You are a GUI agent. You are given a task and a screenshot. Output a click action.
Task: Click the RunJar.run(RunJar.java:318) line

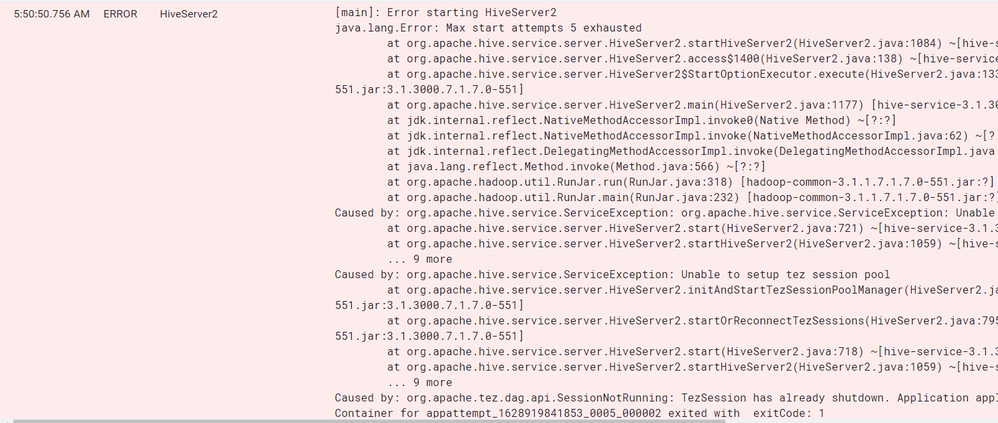(x=692, y=182)
